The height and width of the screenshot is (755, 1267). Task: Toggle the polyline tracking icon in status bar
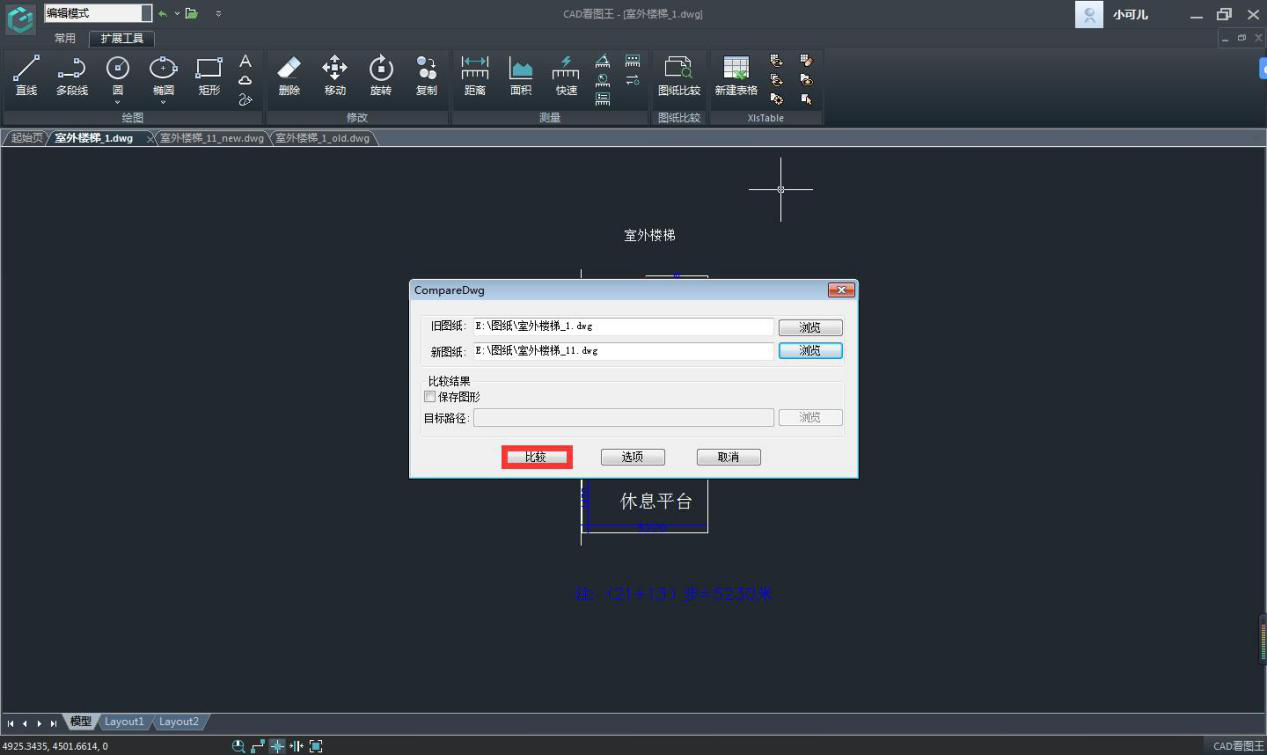point(258,746)
